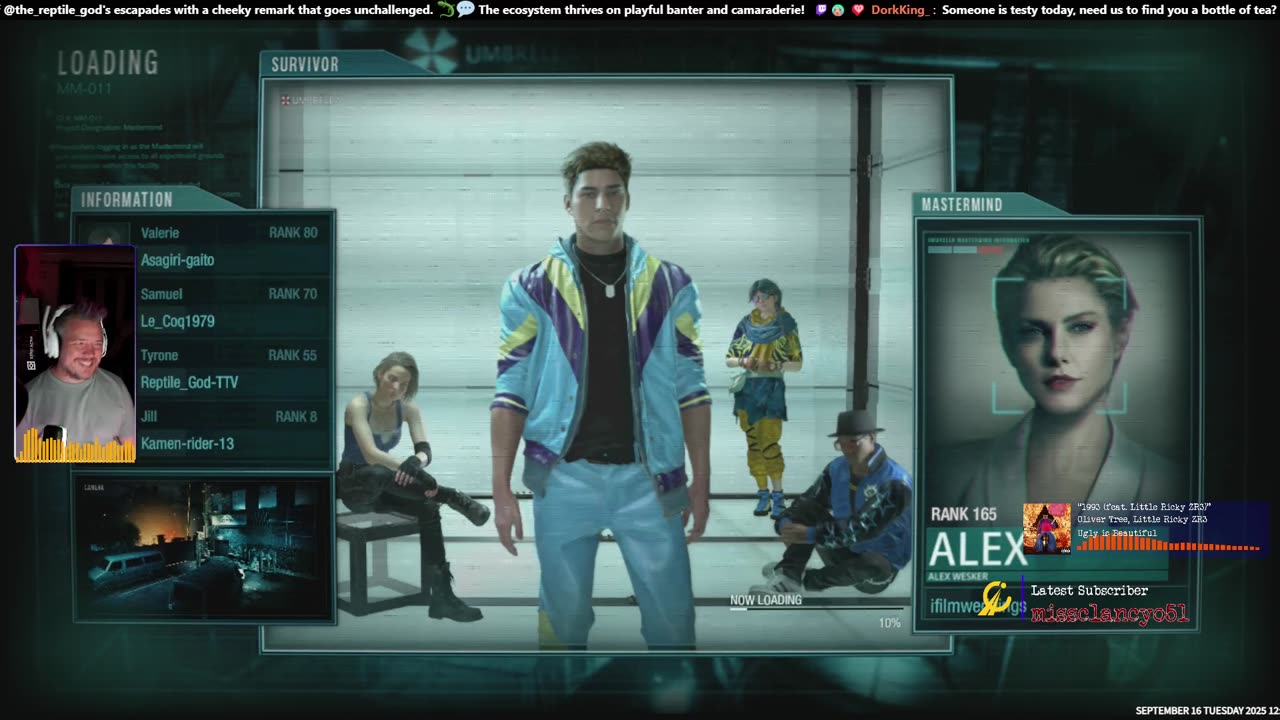Click the Latest Subscriber heading
Image resolution: width=1280 pixels, height=720 pixels.
point(1089,591)
